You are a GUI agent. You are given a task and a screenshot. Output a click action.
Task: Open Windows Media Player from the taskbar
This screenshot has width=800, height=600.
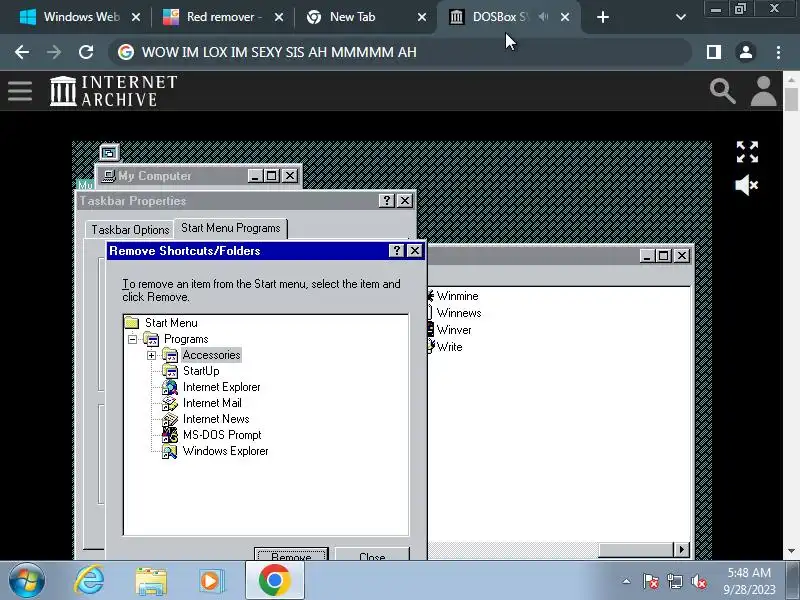click(x=211, y=581)
